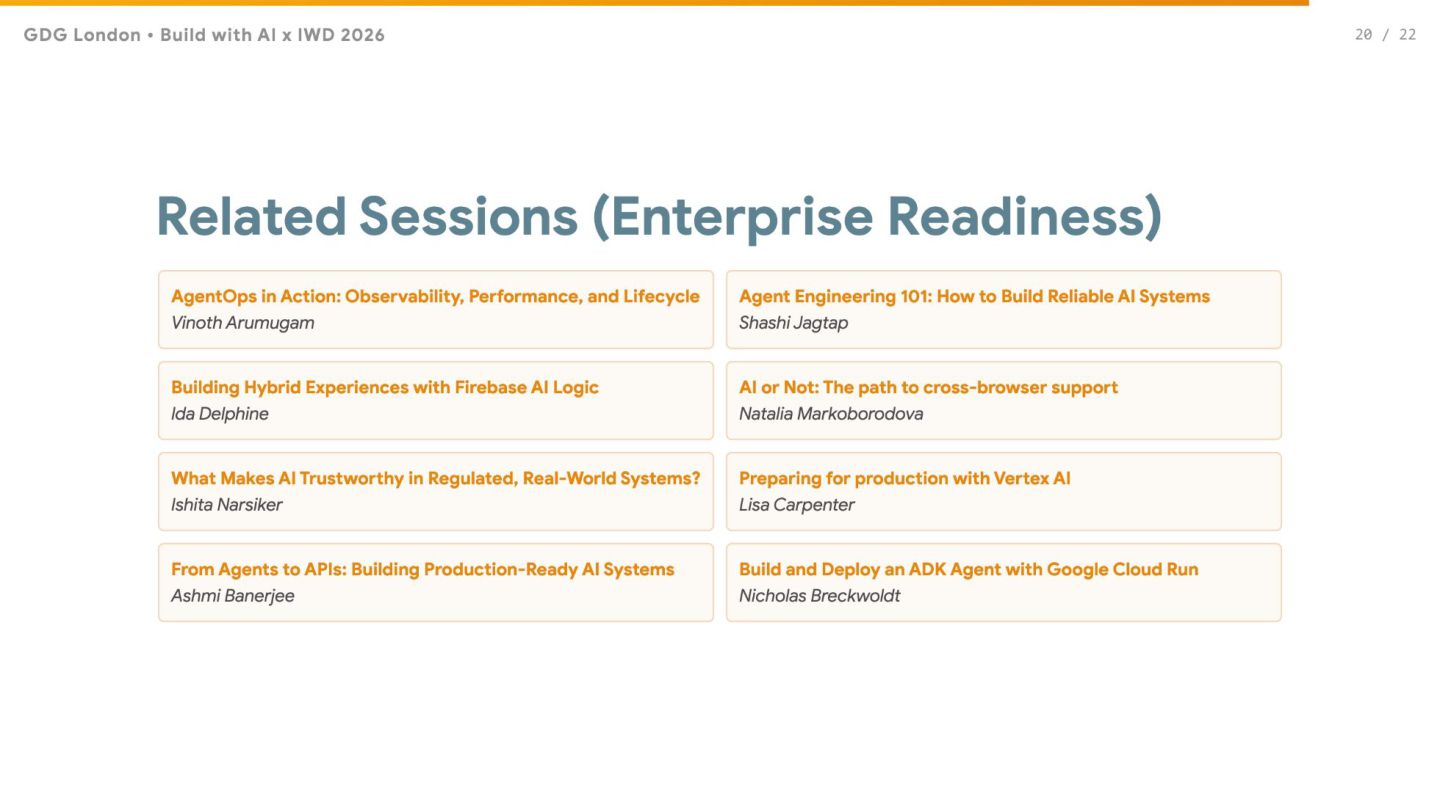Screen dimensions: 1440x810
Task: Open Building Hybrid Experiences with Firebase card
Action: pos(436,400)
